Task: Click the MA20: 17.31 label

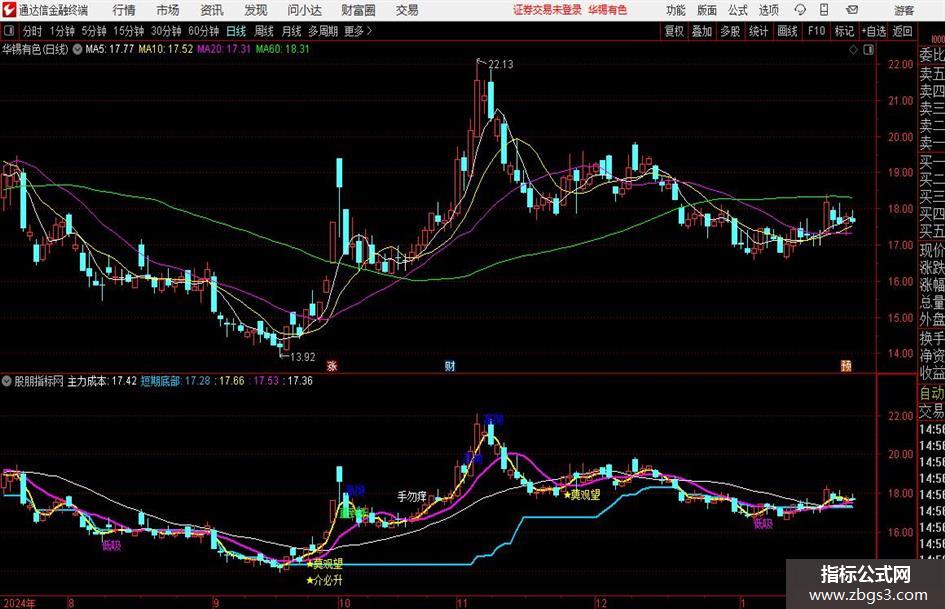Action: tap(224, 49)
